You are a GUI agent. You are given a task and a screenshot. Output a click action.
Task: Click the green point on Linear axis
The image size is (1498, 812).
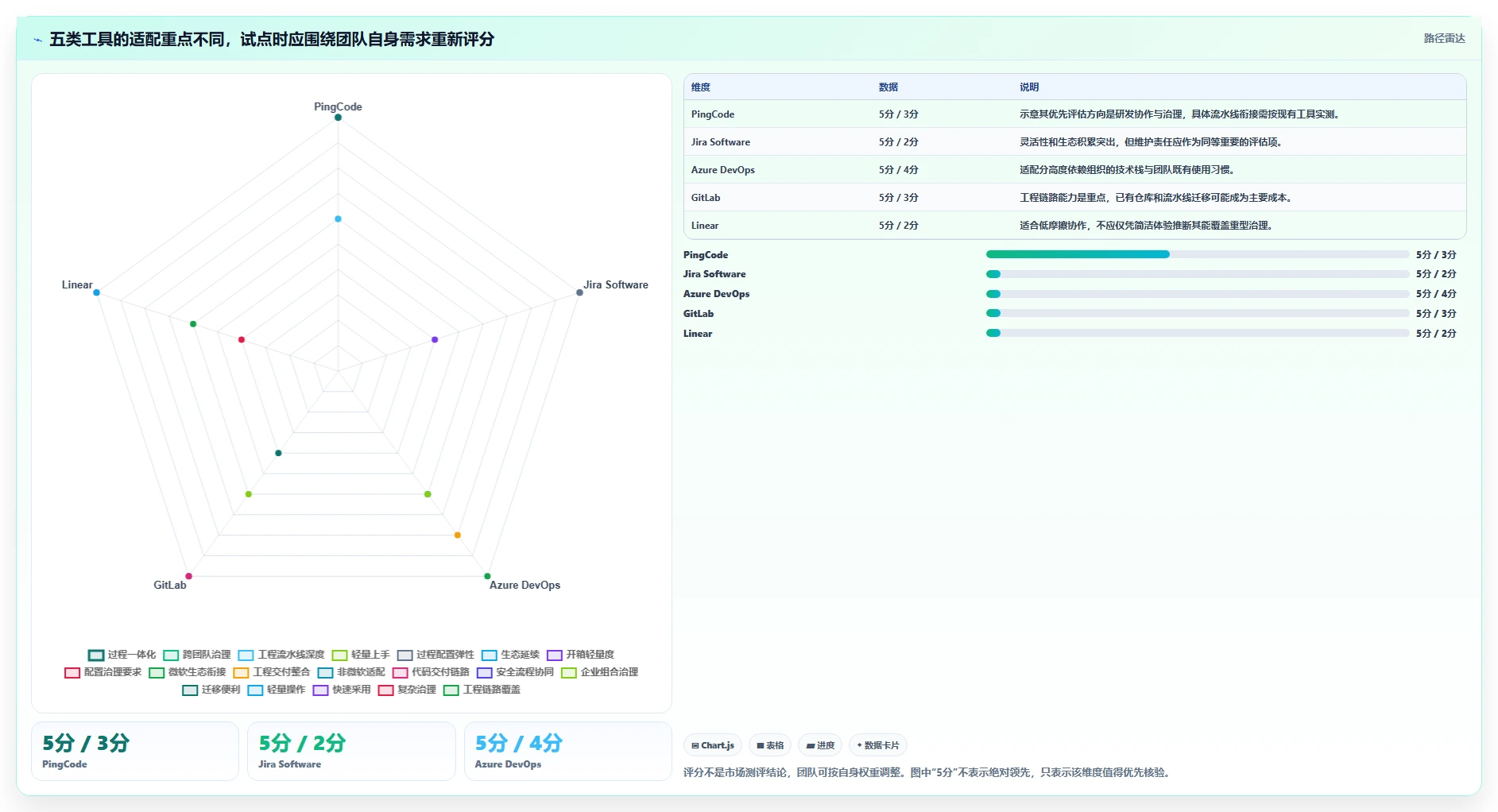point(193,323)
